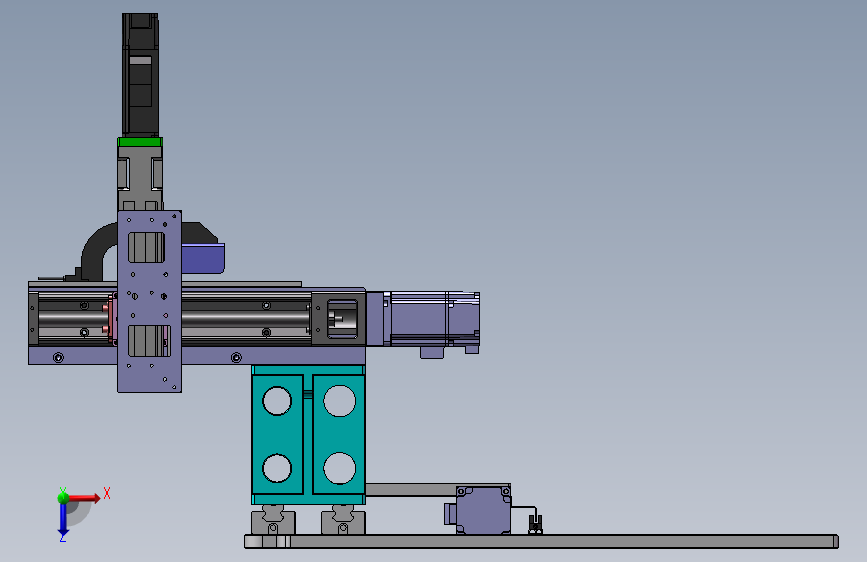
Task: Select the green flange under the black motor
Action: [140, 142]
